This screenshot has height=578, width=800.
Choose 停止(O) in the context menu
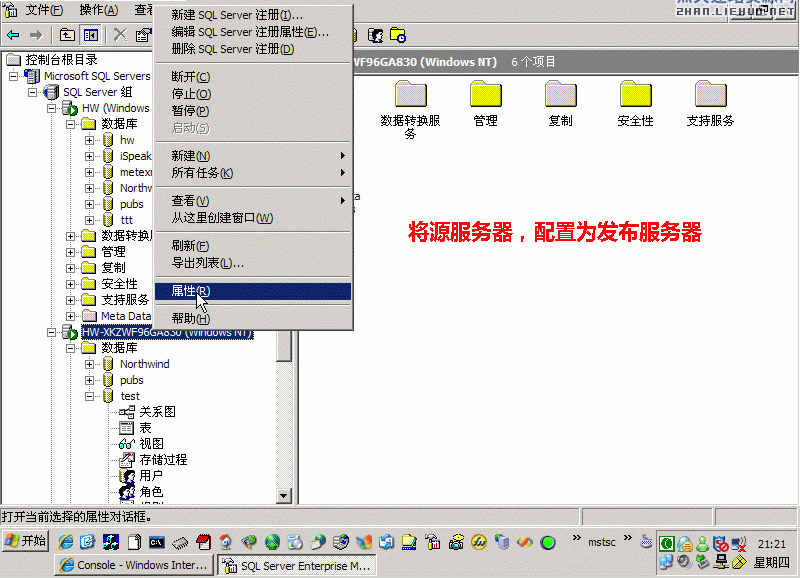click(253, 94)
